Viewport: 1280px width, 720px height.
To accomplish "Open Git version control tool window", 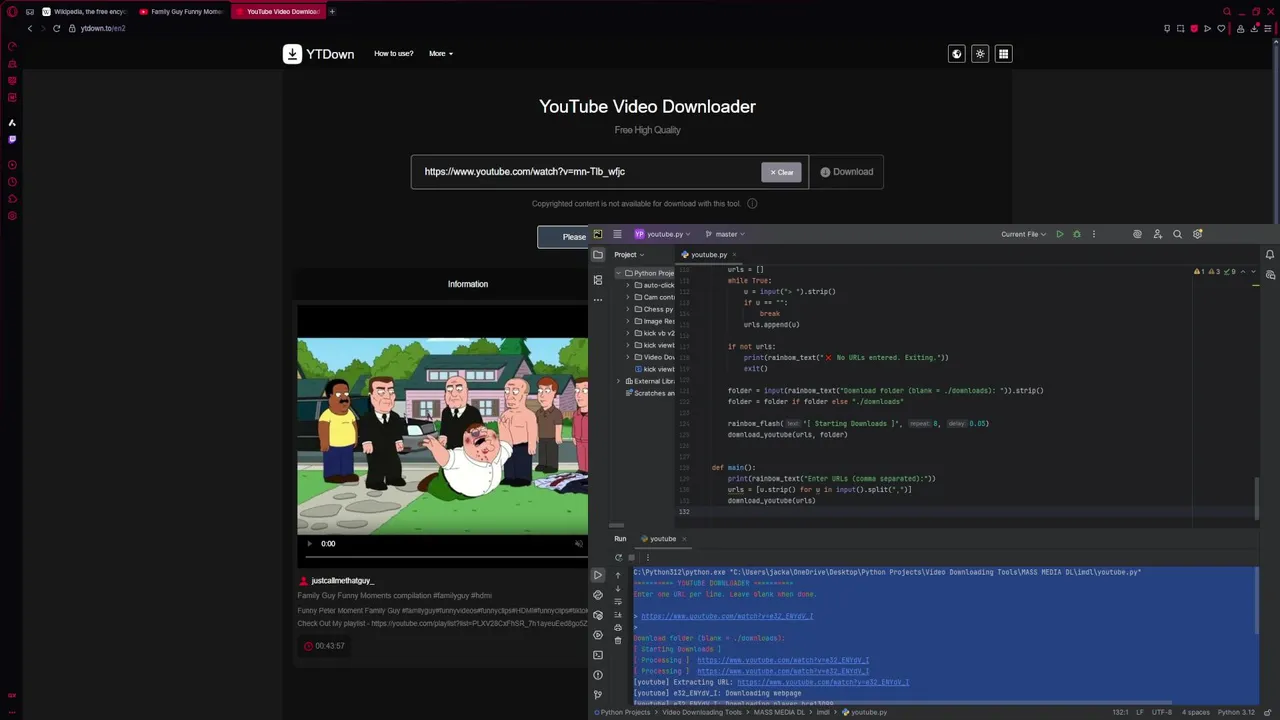I will [x=598, y=695].
